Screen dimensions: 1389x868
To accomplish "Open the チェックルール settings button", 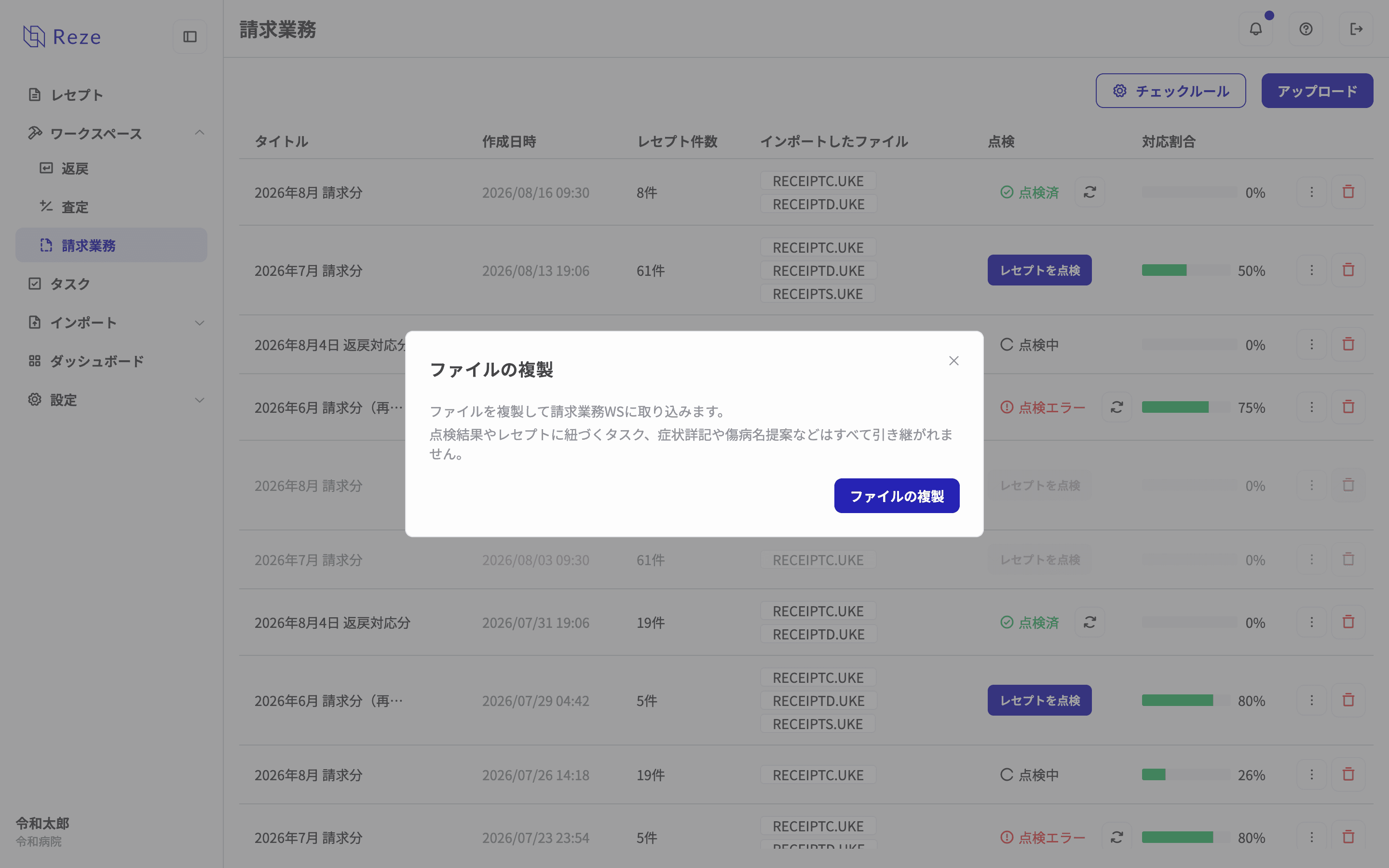I will click(x=1171, y=91).
